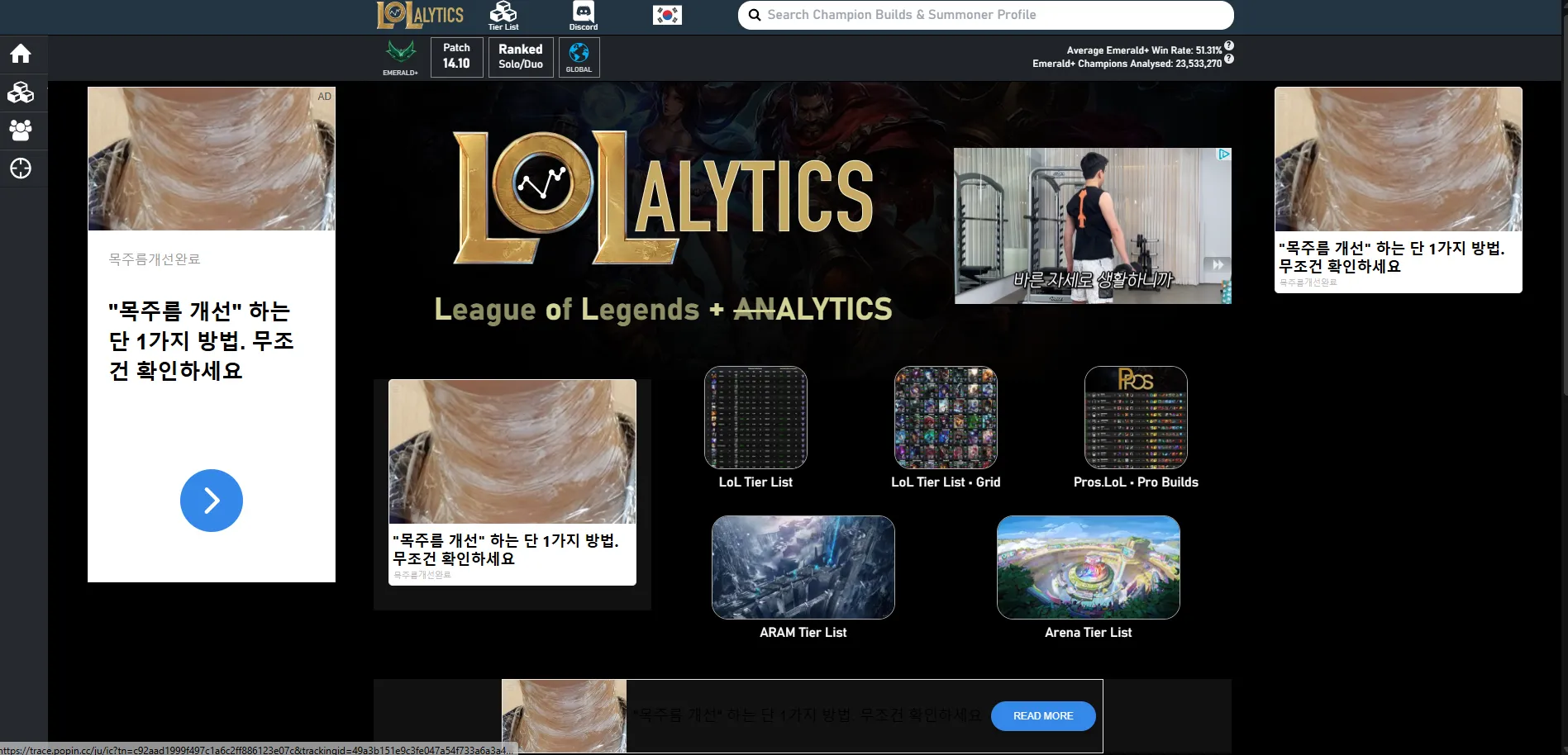Click help icon beside Average Emerald+ Win Rate
Image resolution: width=1568 pixels, height=755 pixels.
tap(1229, 45)
